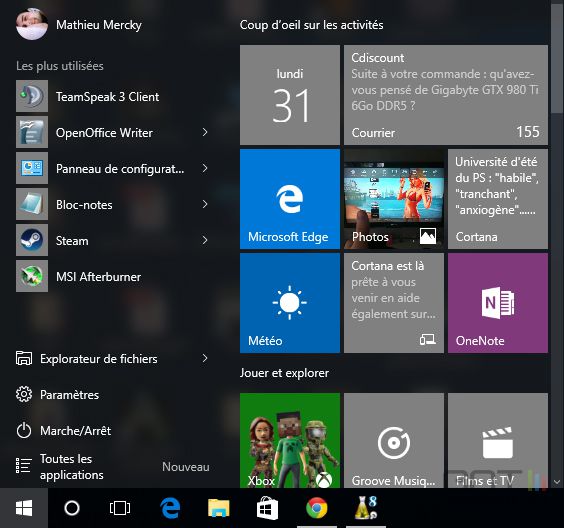The image size is (564, 528).
Task: Open the Store icon in taskbar
Action: click(x=267, y=508)
